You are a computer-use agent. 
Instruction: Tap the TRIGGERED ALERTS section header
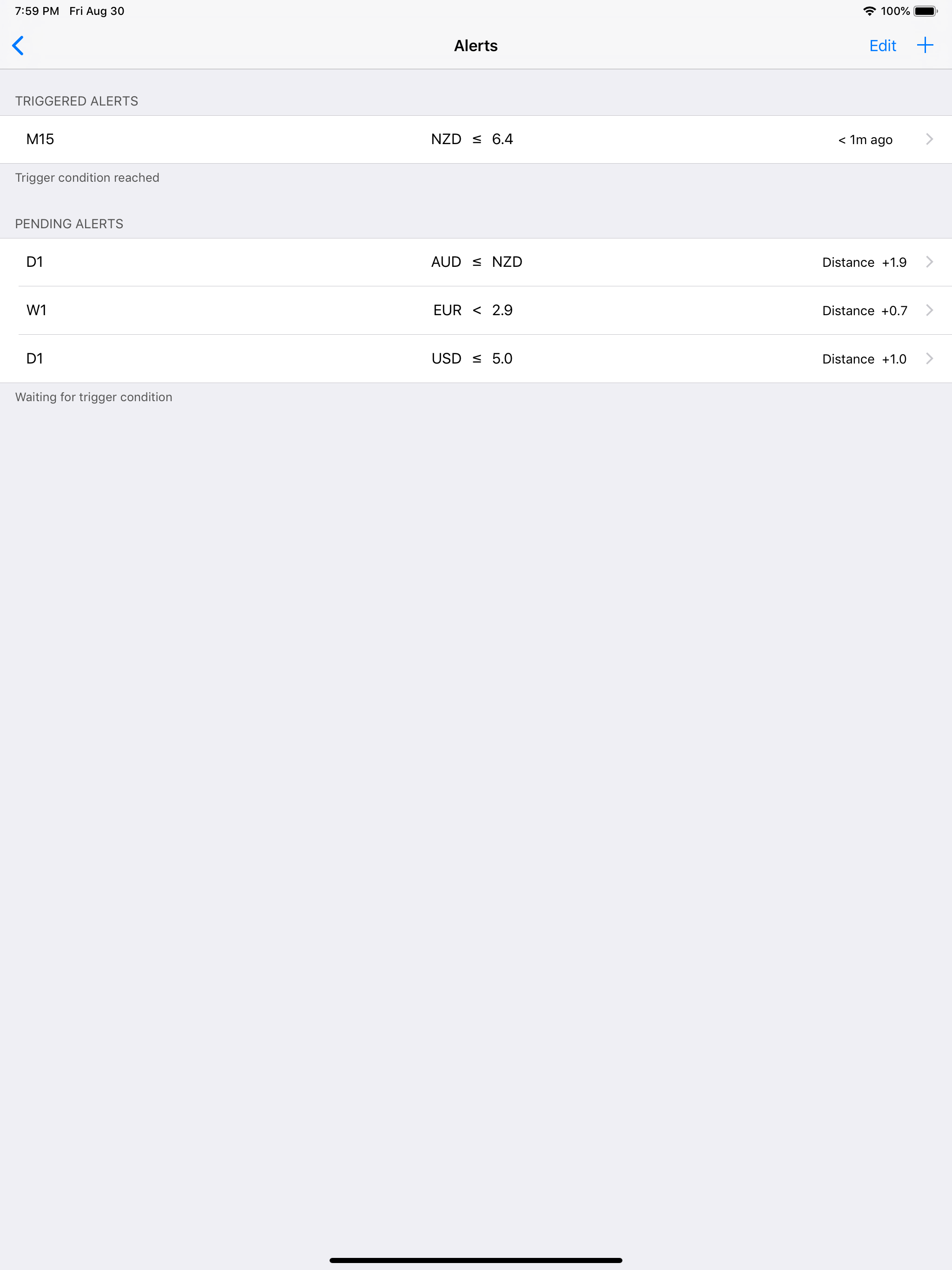click(76, 100)
